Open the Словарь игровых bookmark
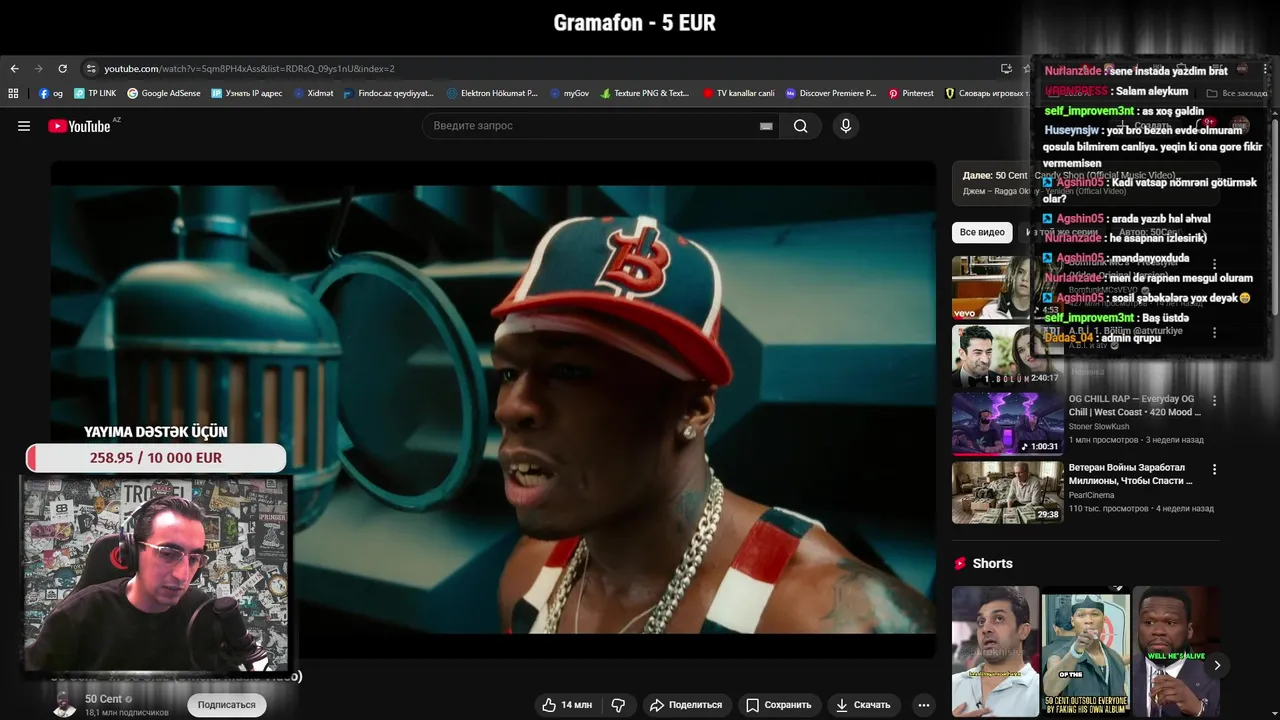 click(x=986, y=93)
